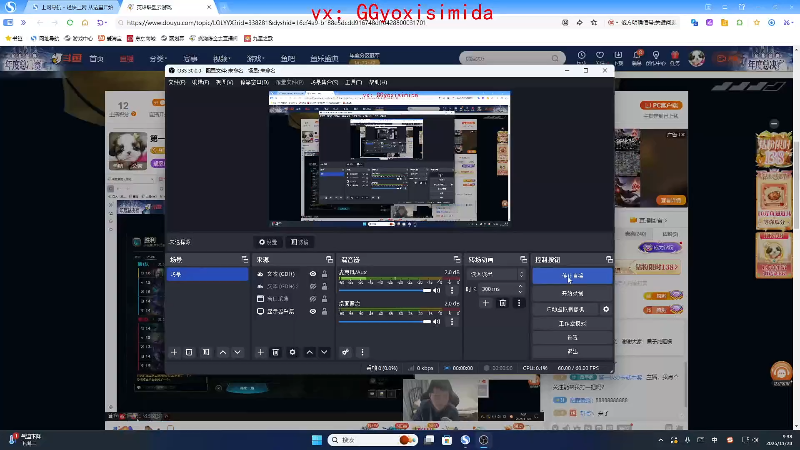Show the second text source via eye icon

coord(313,286)
